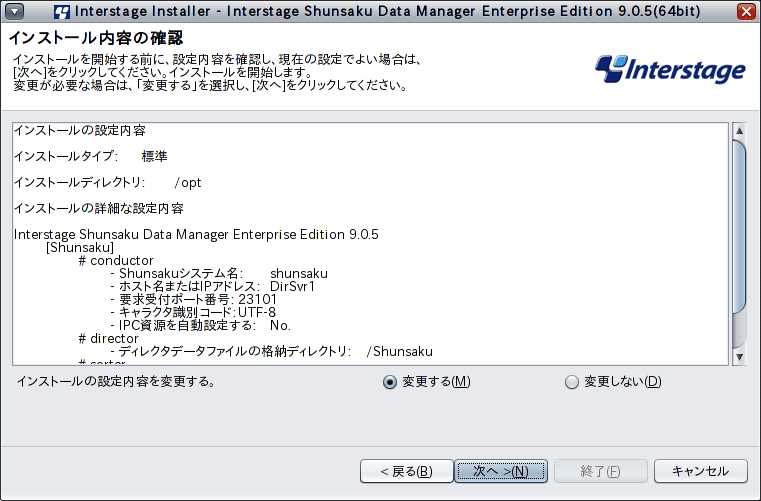
Task: Click the Interstage Installer title bar icon
Action: 62,11
